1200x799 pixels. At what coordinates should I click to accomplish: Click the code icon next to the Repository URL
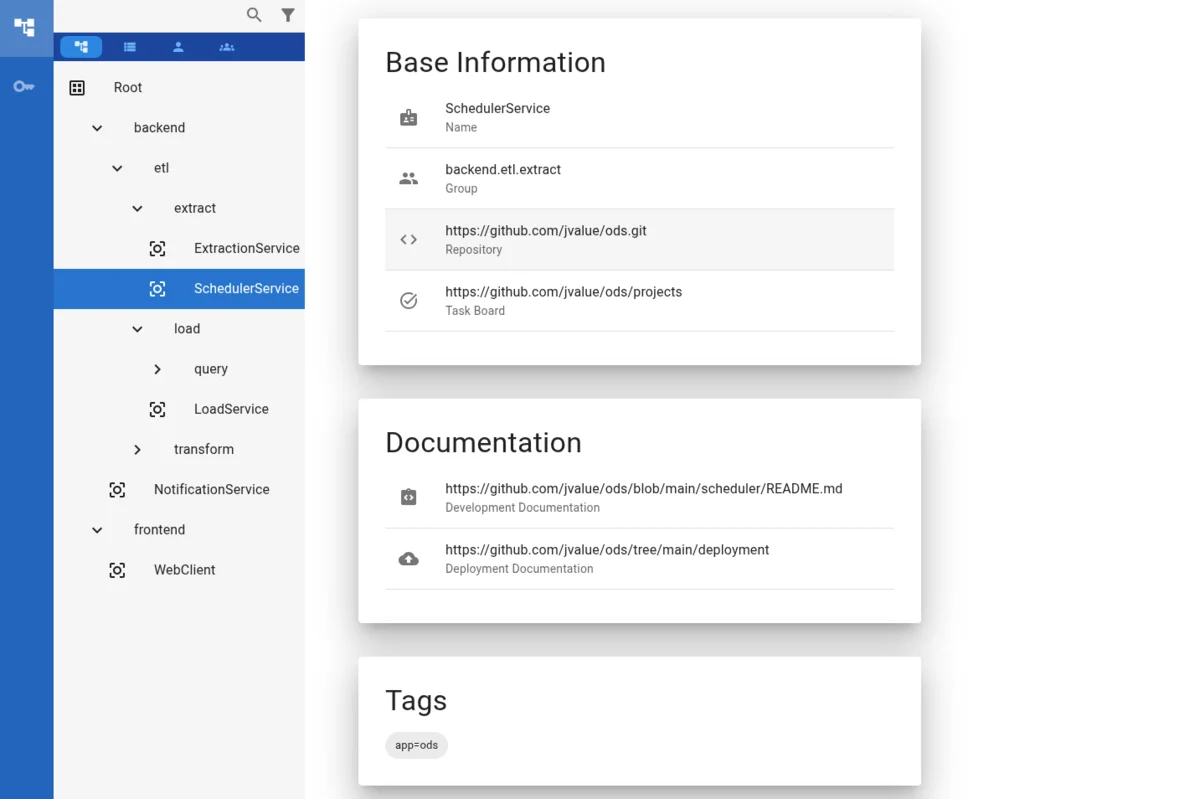click(408, 239)
